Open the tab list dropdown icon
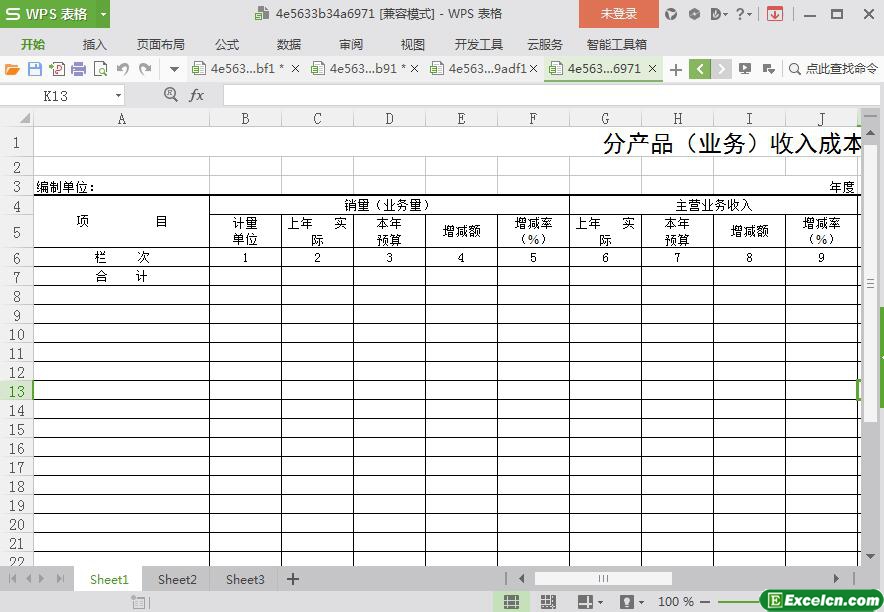 (768, 69)
